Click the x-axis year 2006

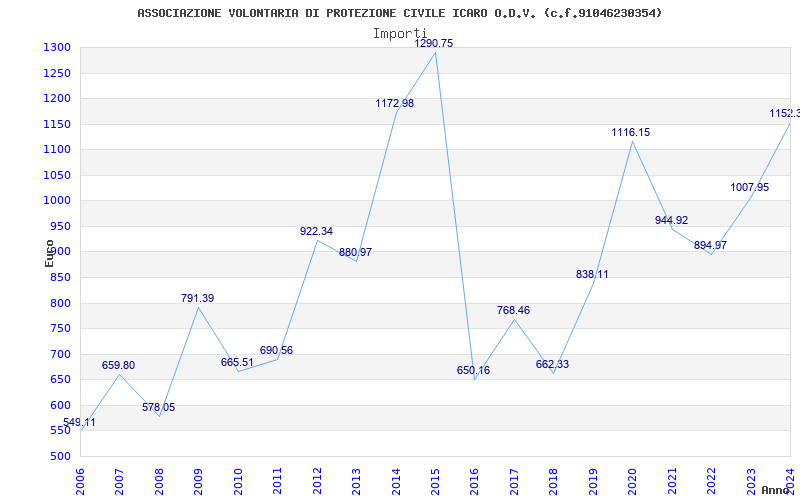point(80,481)
